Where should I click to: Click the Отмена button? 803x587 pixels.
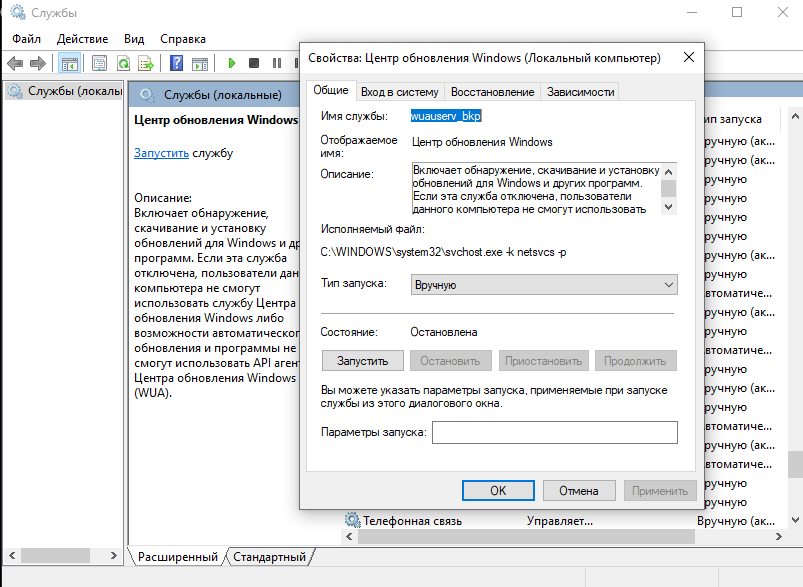[579, 491]
